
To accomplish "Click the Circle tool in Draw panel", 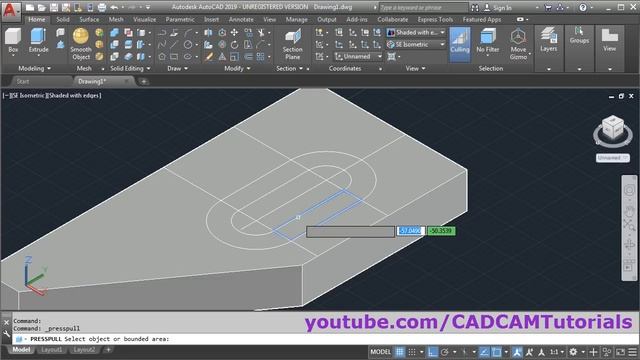I will coord(188,44).
